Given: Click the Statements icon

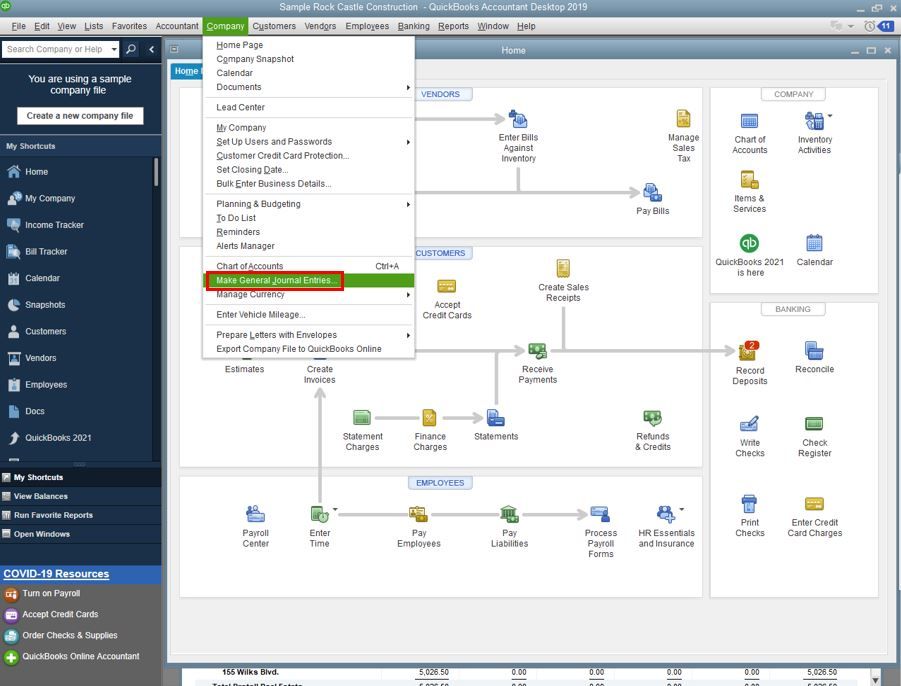Looking at the screenshot, I should click(x=495, y=418).
